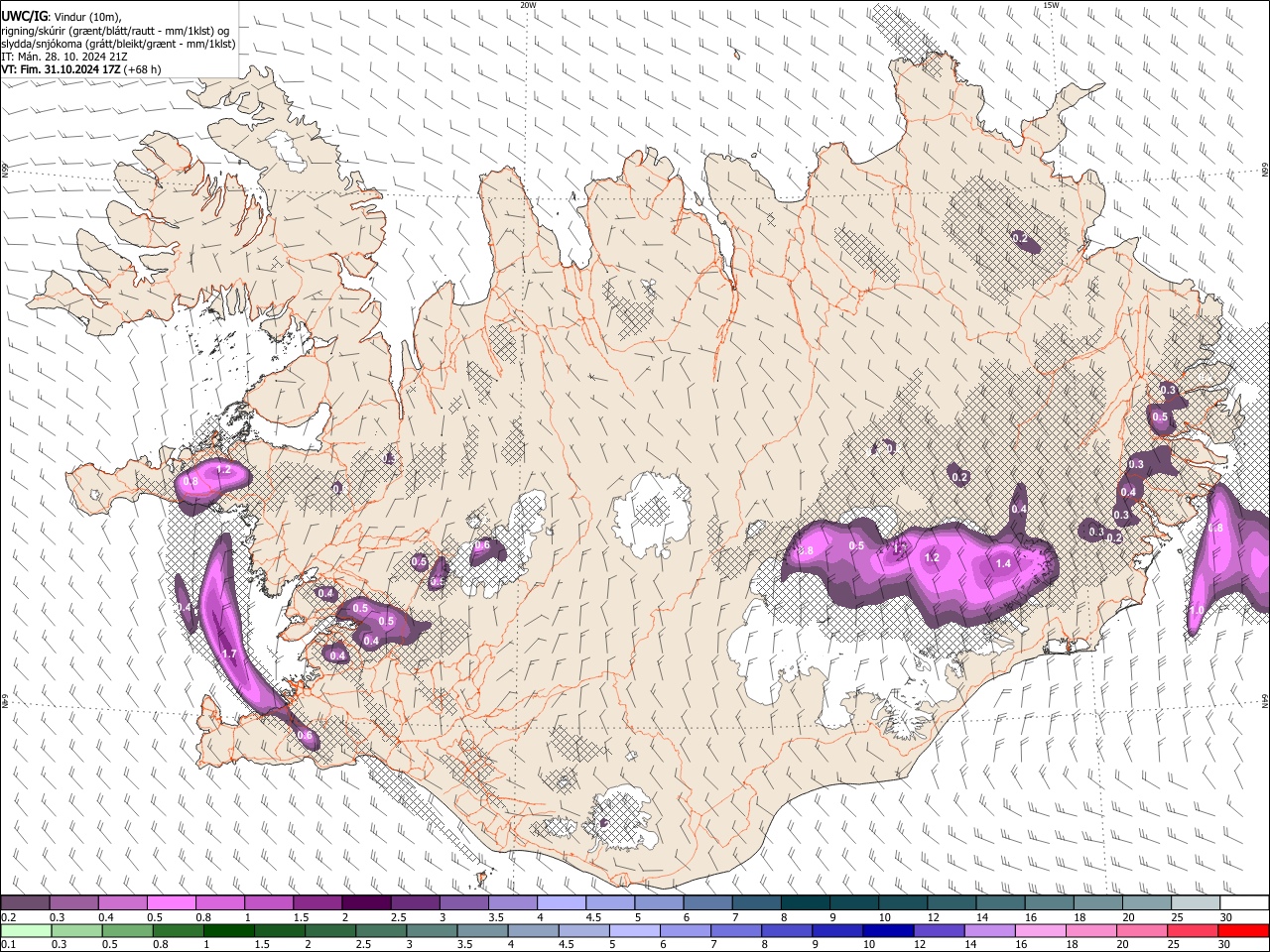
Task: Select the valid time 'VT: Fim. 31.10.2024 17Z (+68 h)'
Action: [x=81, y=69]
